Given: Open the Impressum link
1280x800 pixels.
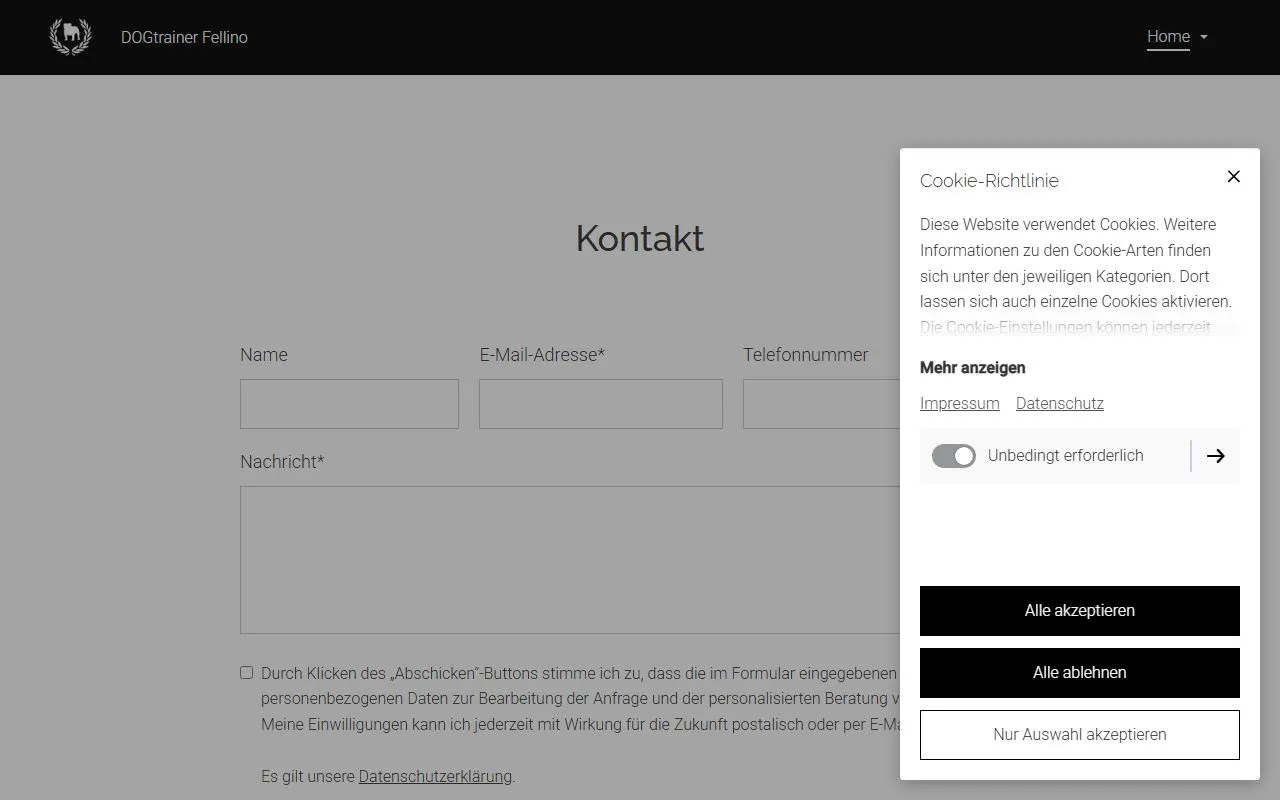Looking at the screenshot, I should point(959,404).
